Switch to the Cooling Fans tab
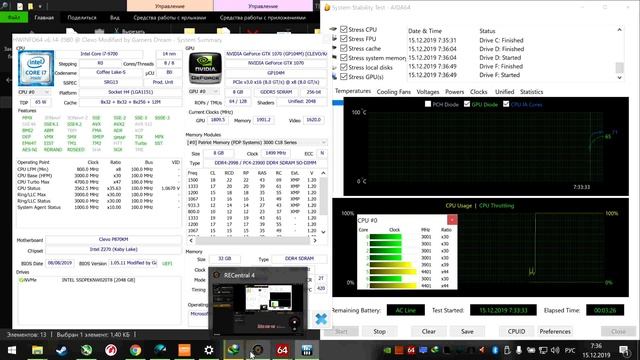The image size is (640, 360). [x=393, y=92]
